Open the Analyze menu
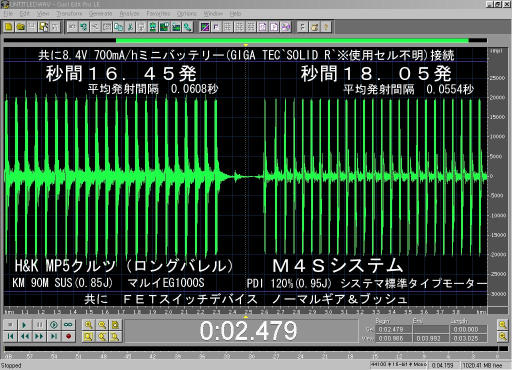The image size is (512, 370). [x=129, y=13]
